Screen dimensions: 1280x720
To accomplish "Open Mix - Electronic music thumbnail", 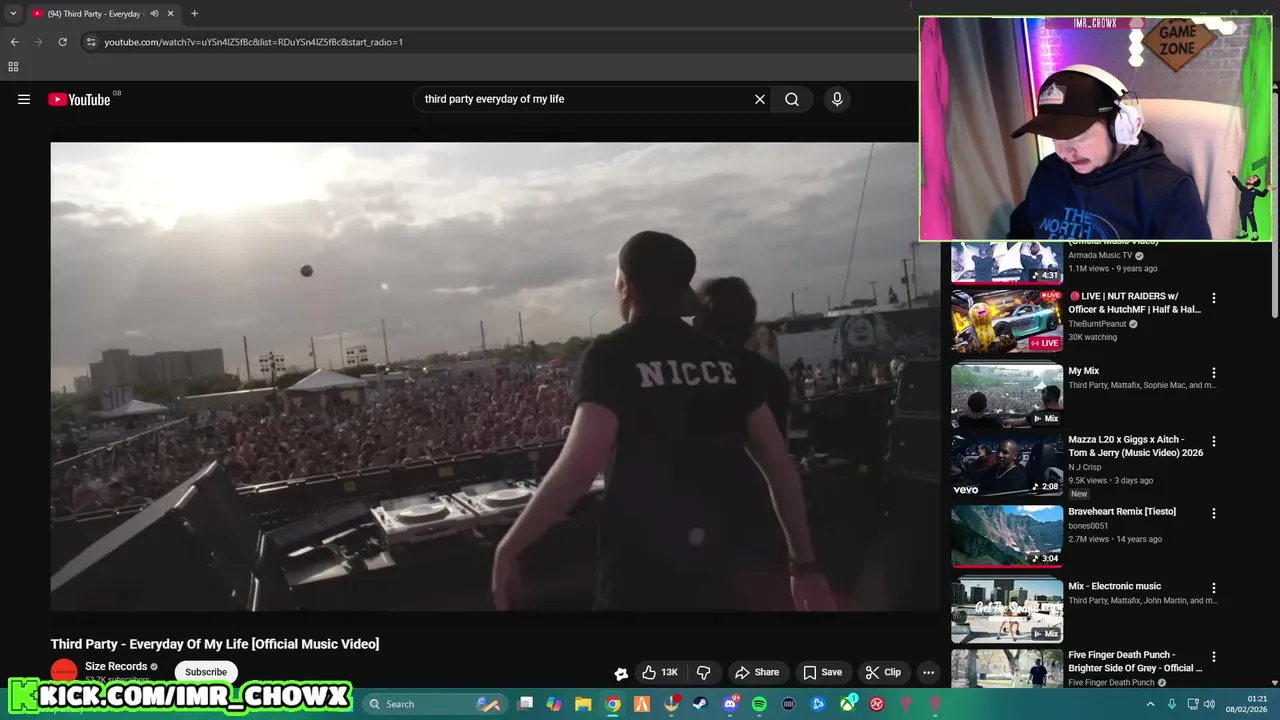I will point(1006,610).
